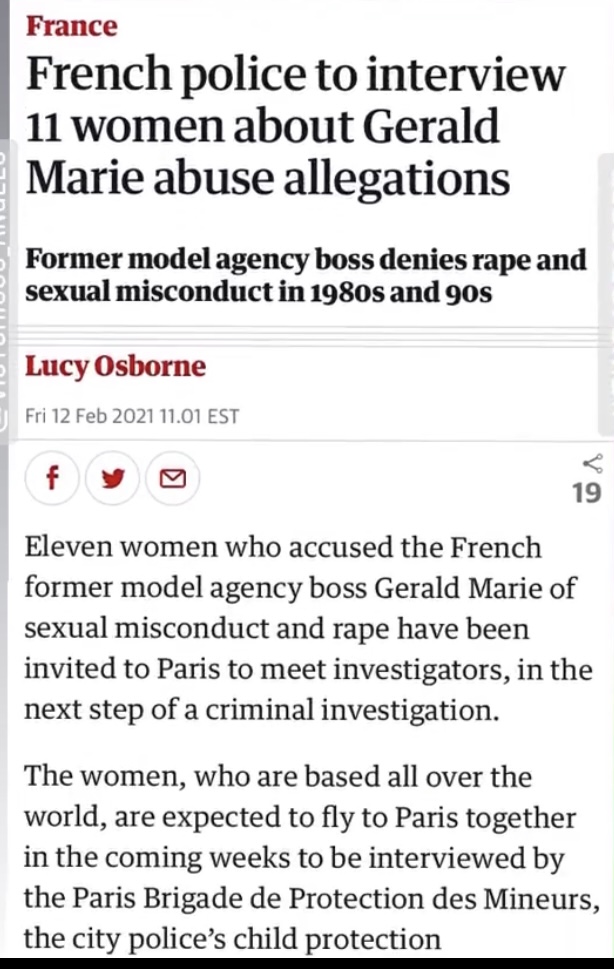Click the Fri 12 Feb 2021 timestamp
Image resolution: width=614 pixels, height=969 pixels.
132,416
